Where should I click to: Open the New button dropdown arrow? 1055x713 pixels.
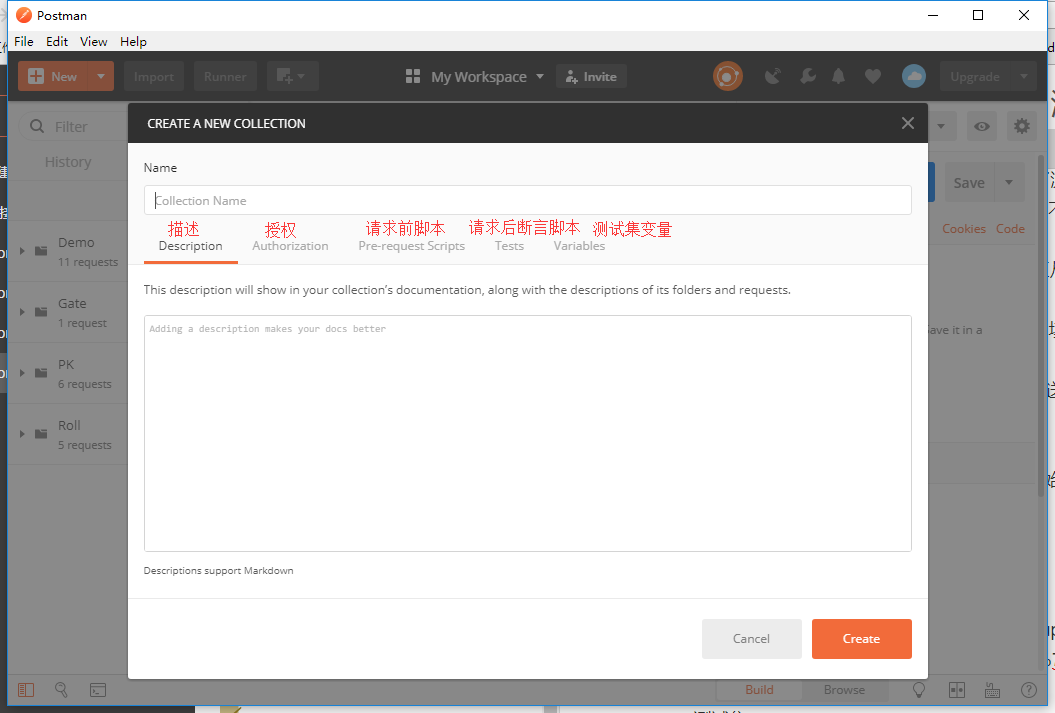coord(101,76)
